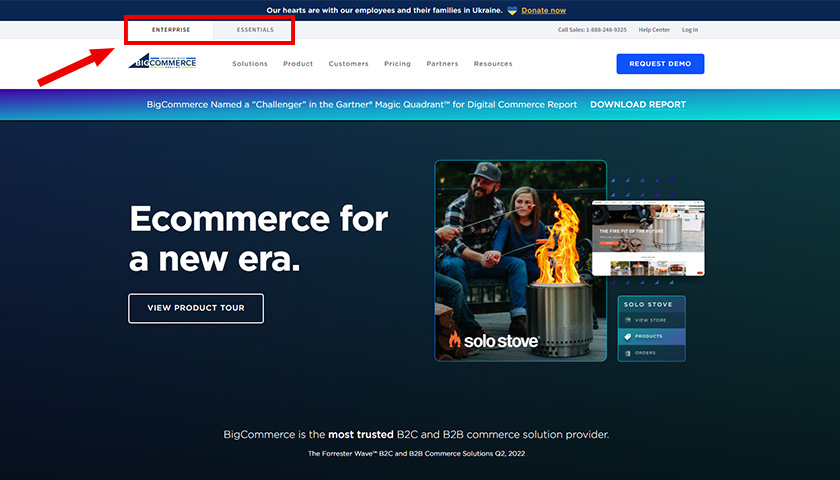Click the Request Demo button
Viewport: 840px width, 480px height.
point(660,64)
